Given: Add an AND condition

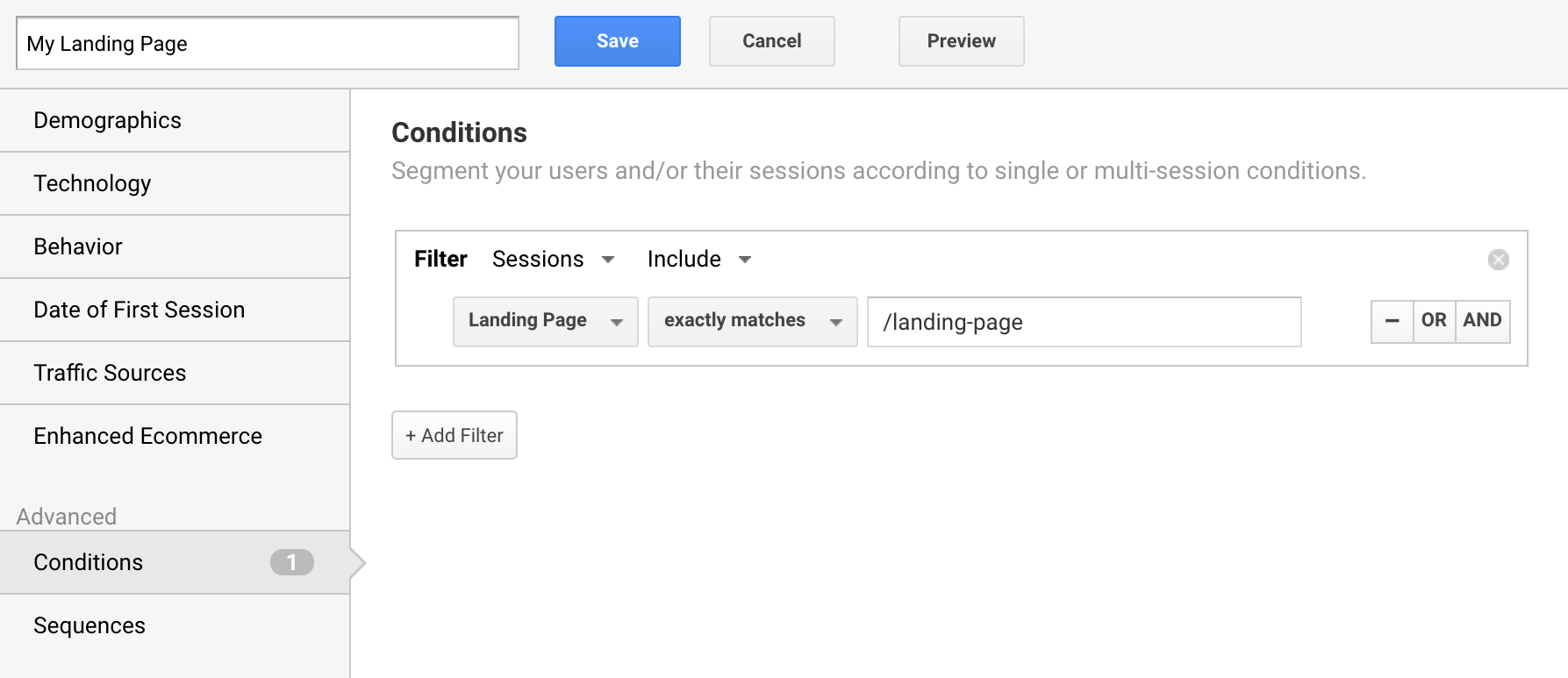Looking at the screenshot, I should [1482, 321].
